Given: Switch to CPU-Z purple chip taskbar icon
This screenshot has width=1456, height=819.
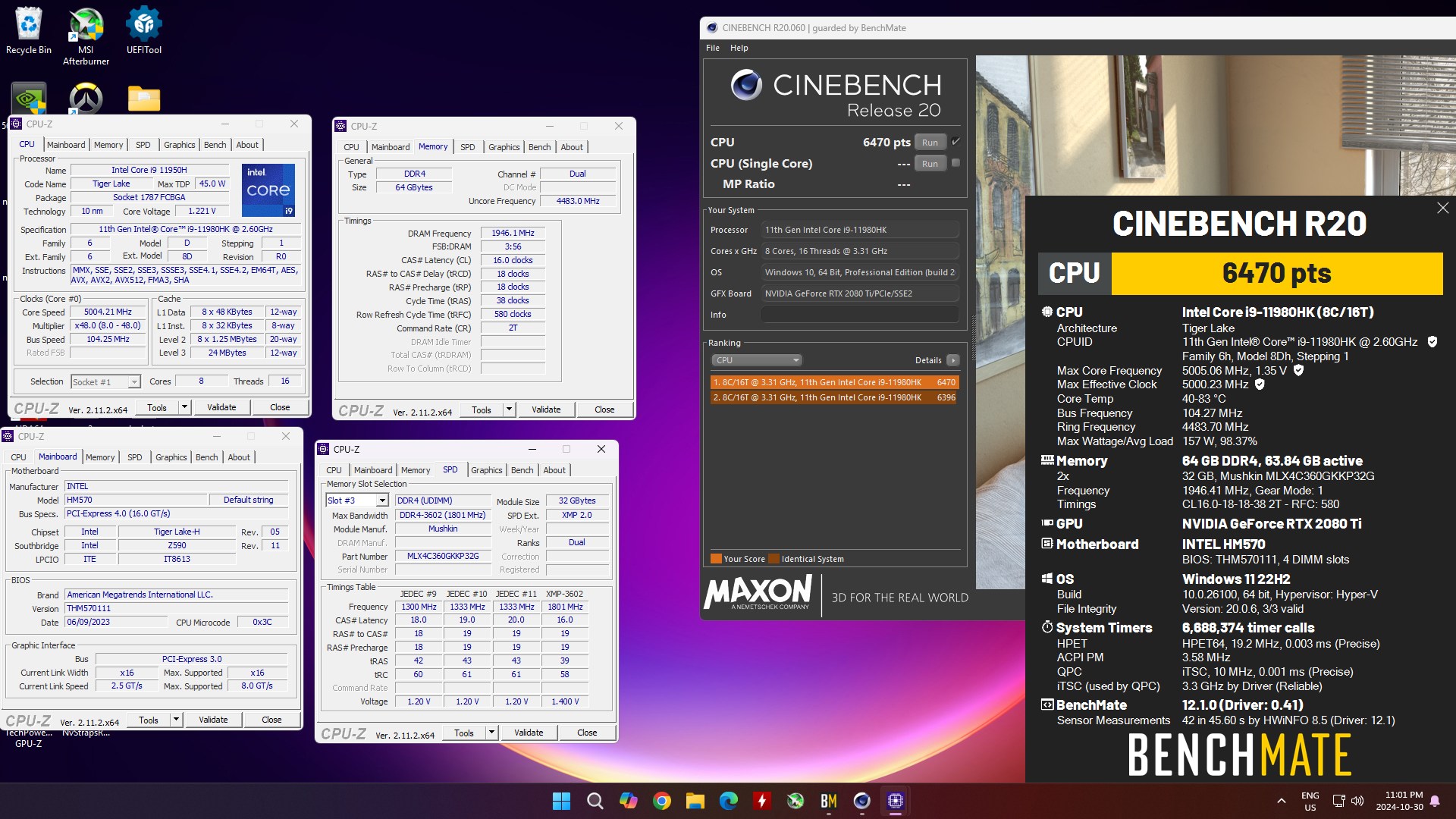Looking at the screenshot, I should tap(896, 801).
